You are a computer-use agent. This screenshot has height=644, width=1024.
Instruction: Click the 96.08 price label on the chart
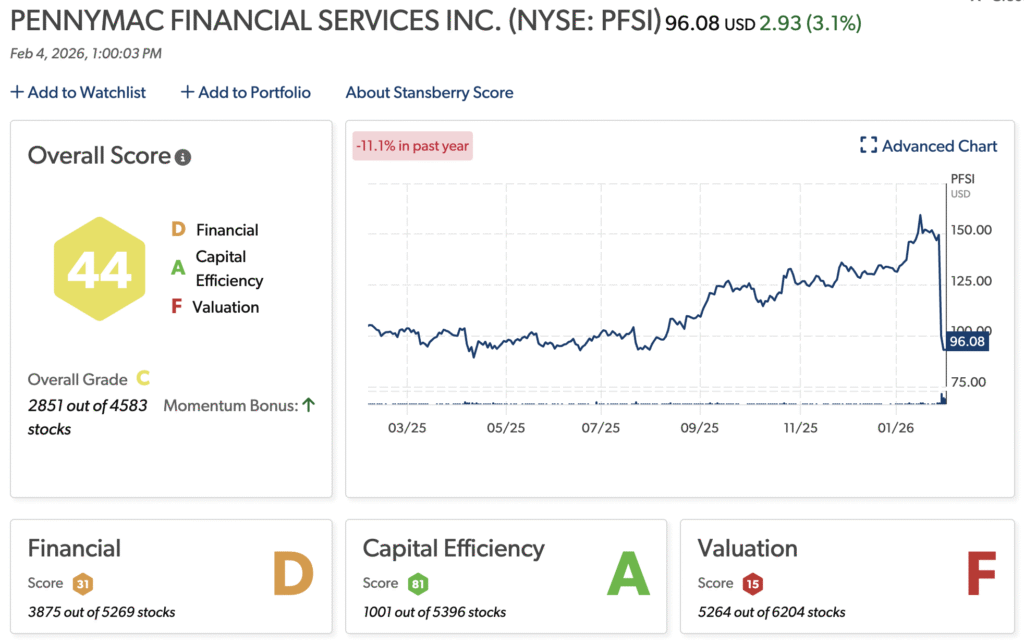(x=967, y=342)
